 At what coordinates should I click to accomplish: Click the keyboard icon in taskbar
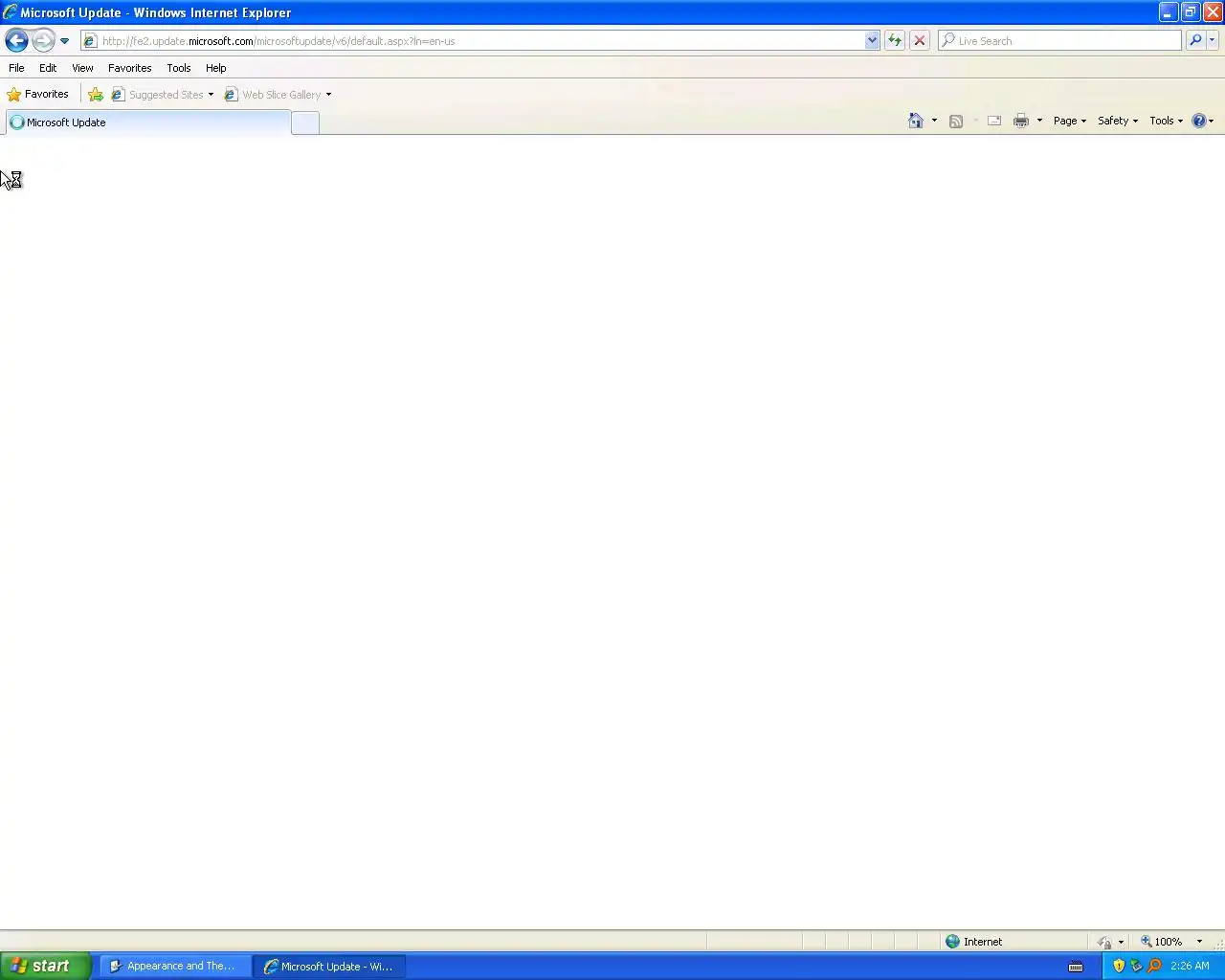pyautogui.click(x=1076, y=967)
